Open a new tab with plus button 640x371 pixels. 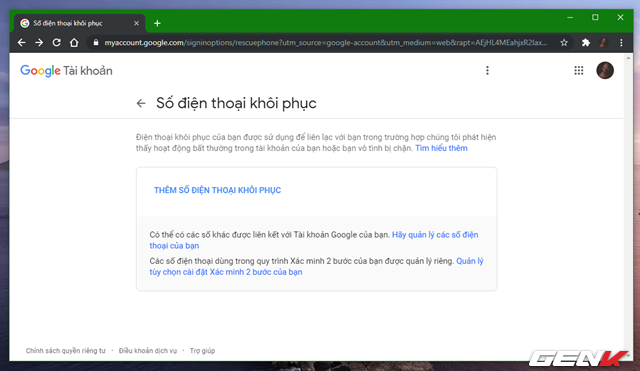tap(157, 23)
